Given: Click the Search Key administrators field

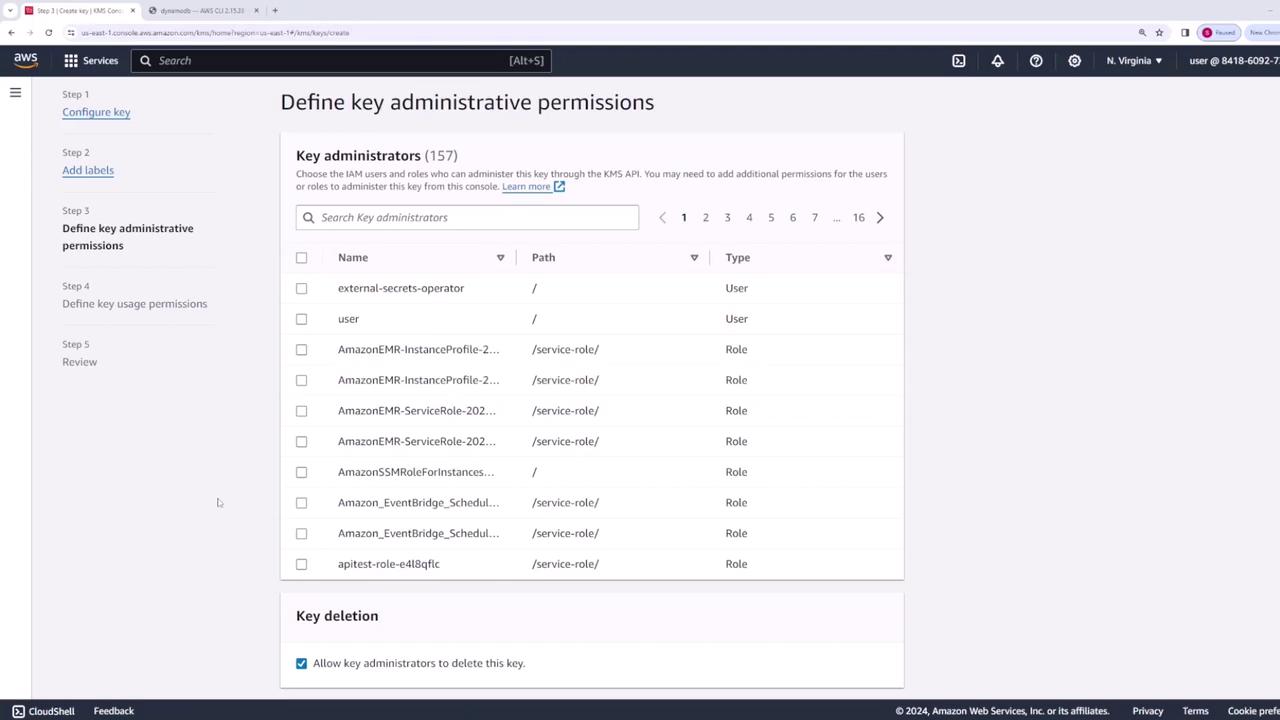Looking at the screenshot, I should click(467, 217).
